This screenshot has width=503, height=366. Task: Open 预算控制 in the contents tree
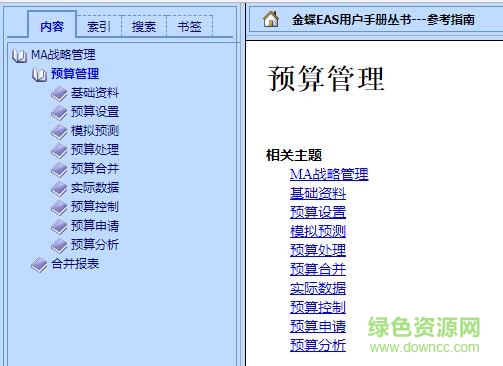[95, 207]
